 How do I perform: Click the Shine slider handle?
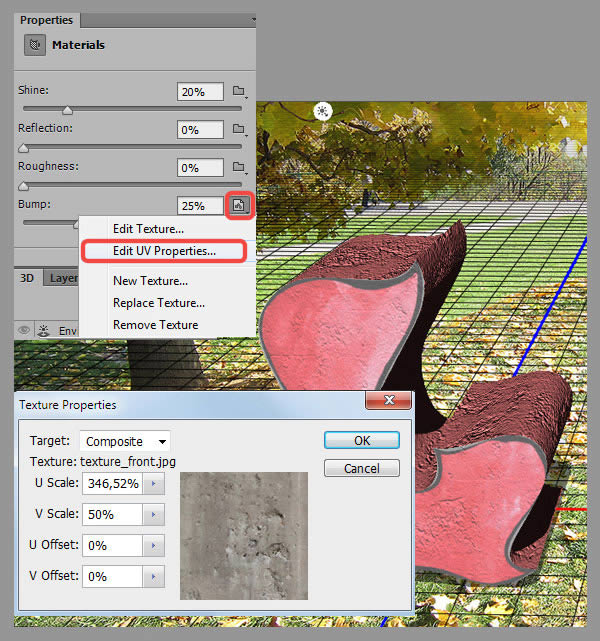[67, 110]
